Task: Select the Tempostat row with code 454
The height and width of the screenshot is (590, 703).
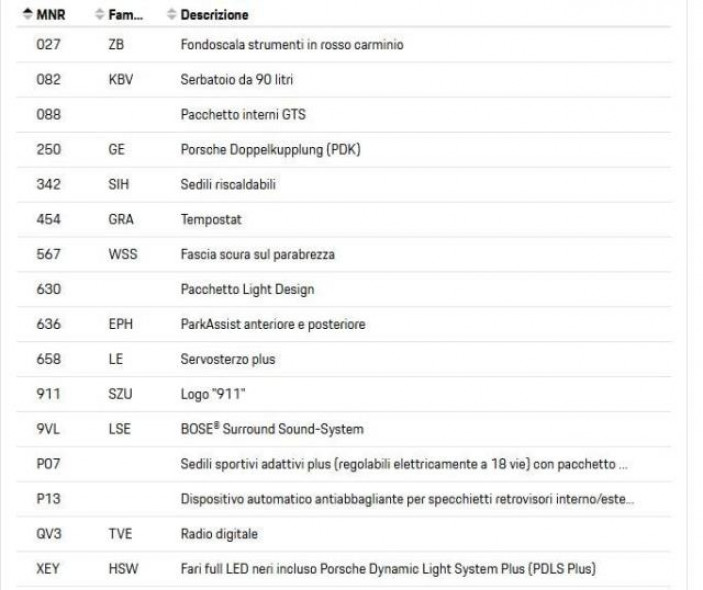Action: tap(344, 220)
